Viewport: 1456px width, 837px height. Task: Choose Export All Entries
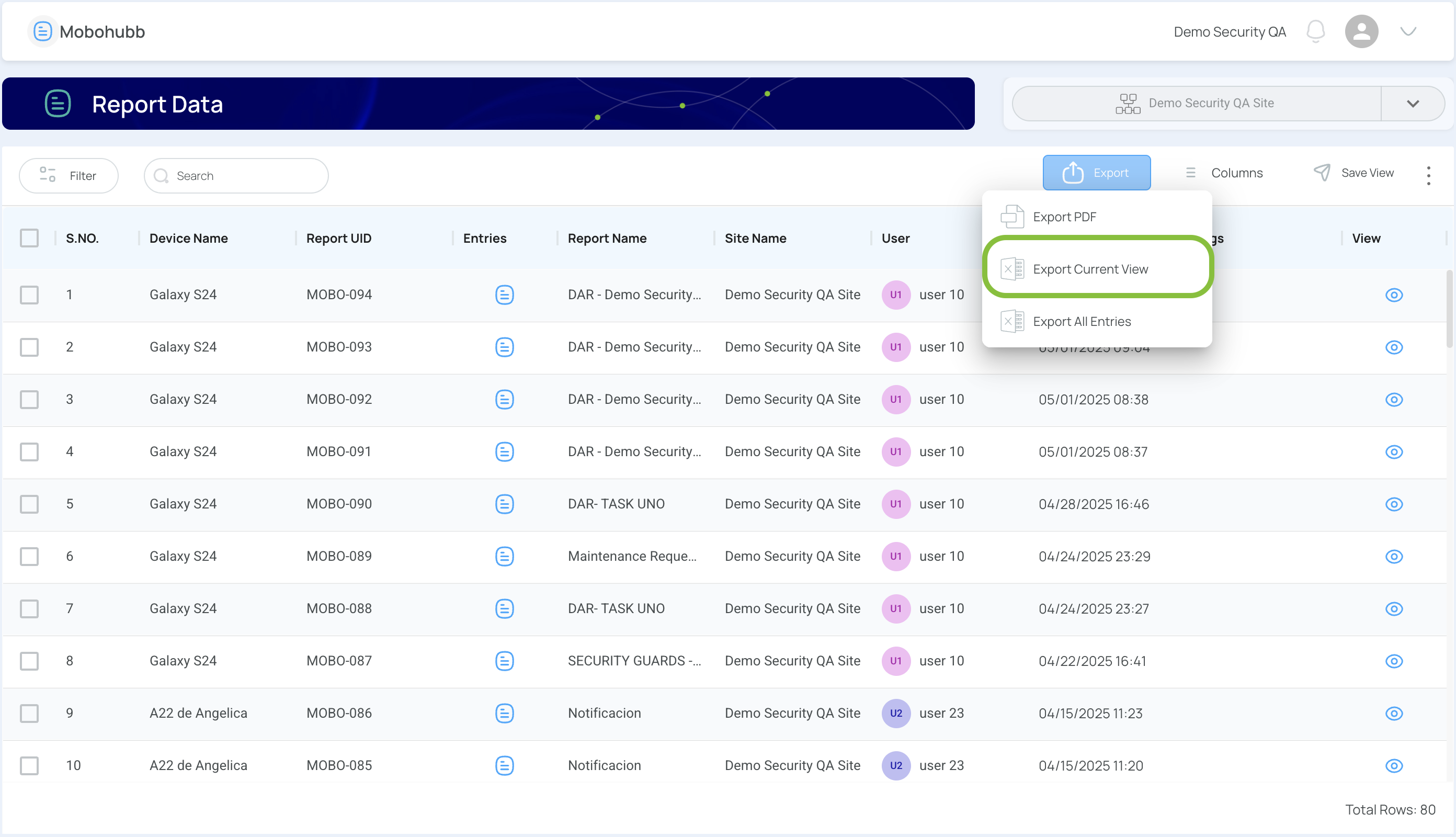(x=1097, y=321)
